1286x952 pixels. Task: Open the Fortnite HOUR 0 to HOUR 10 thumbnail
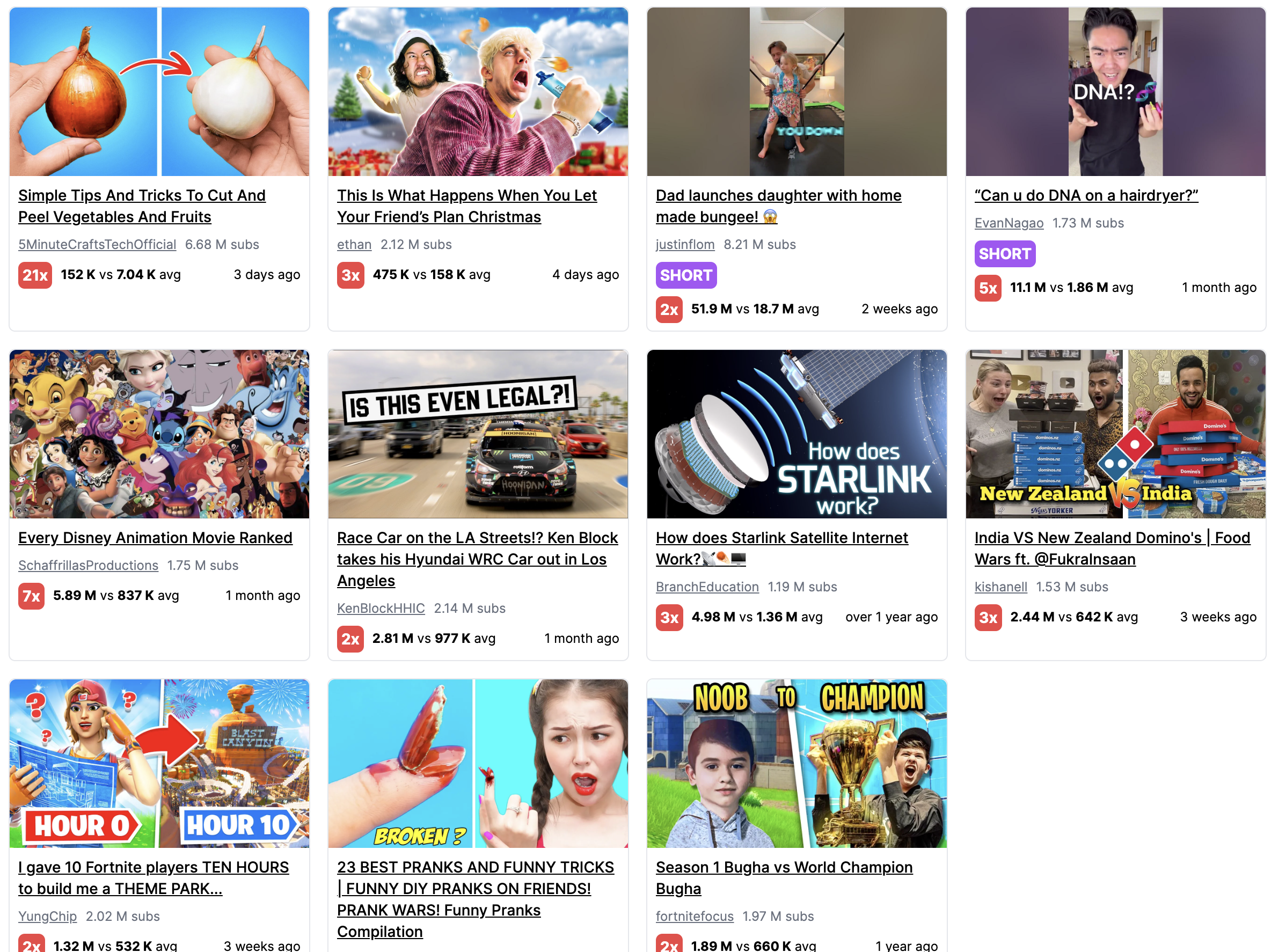159,764
